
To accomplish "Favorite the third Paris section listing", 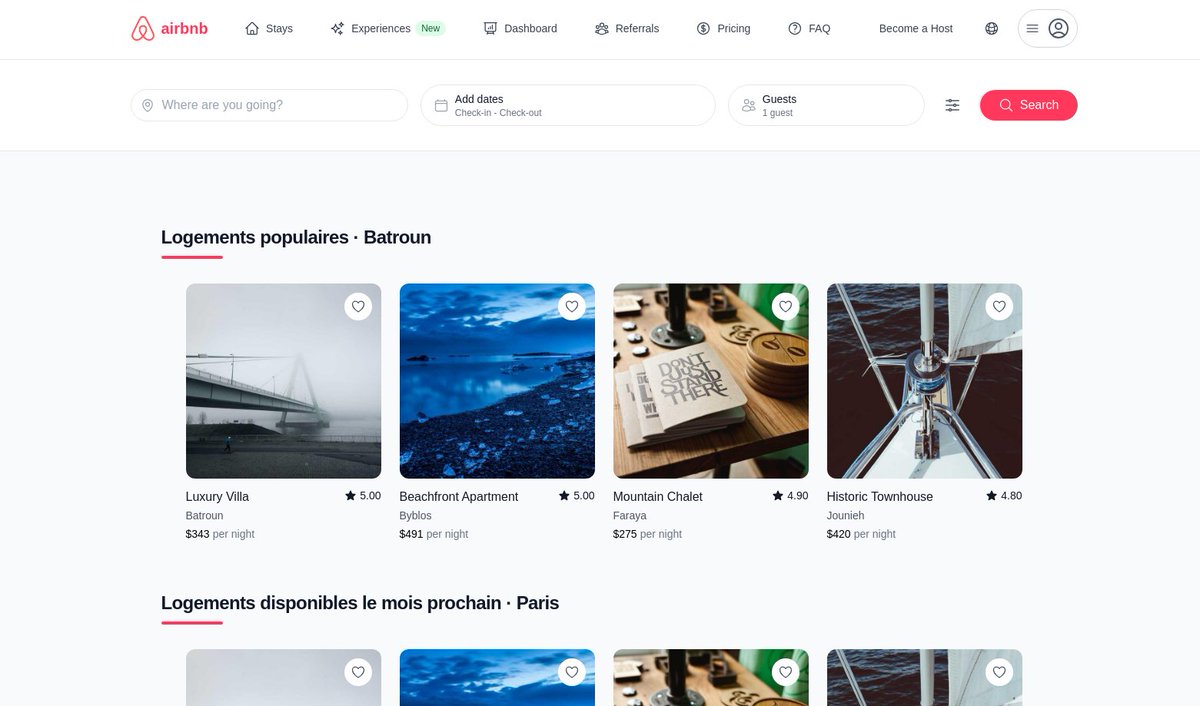I will [785, 673].
